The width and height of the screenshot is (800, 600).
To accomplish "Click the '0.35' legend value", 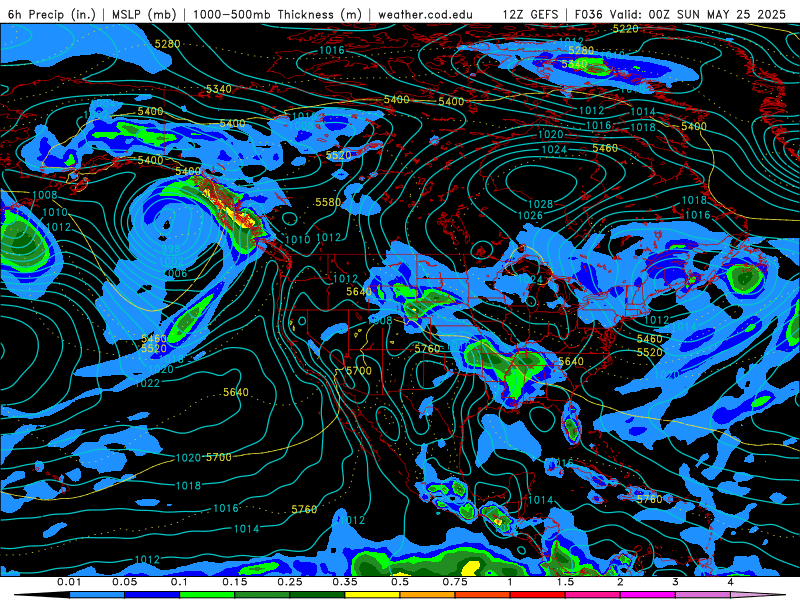I will 344,582.
